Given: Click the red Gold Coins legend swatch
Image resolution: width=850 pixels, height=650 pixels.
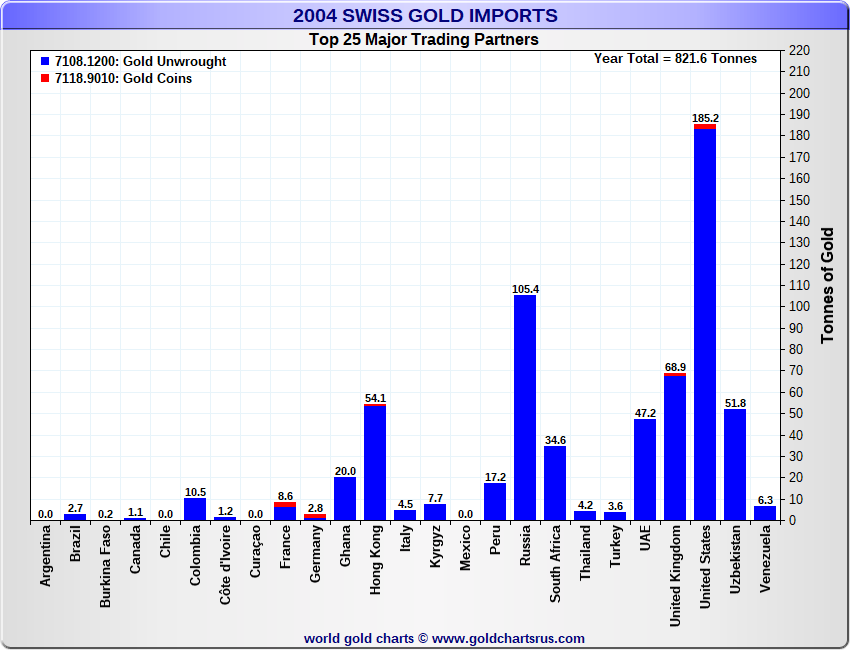Looking at the screenshot, I should pos(45,78).
